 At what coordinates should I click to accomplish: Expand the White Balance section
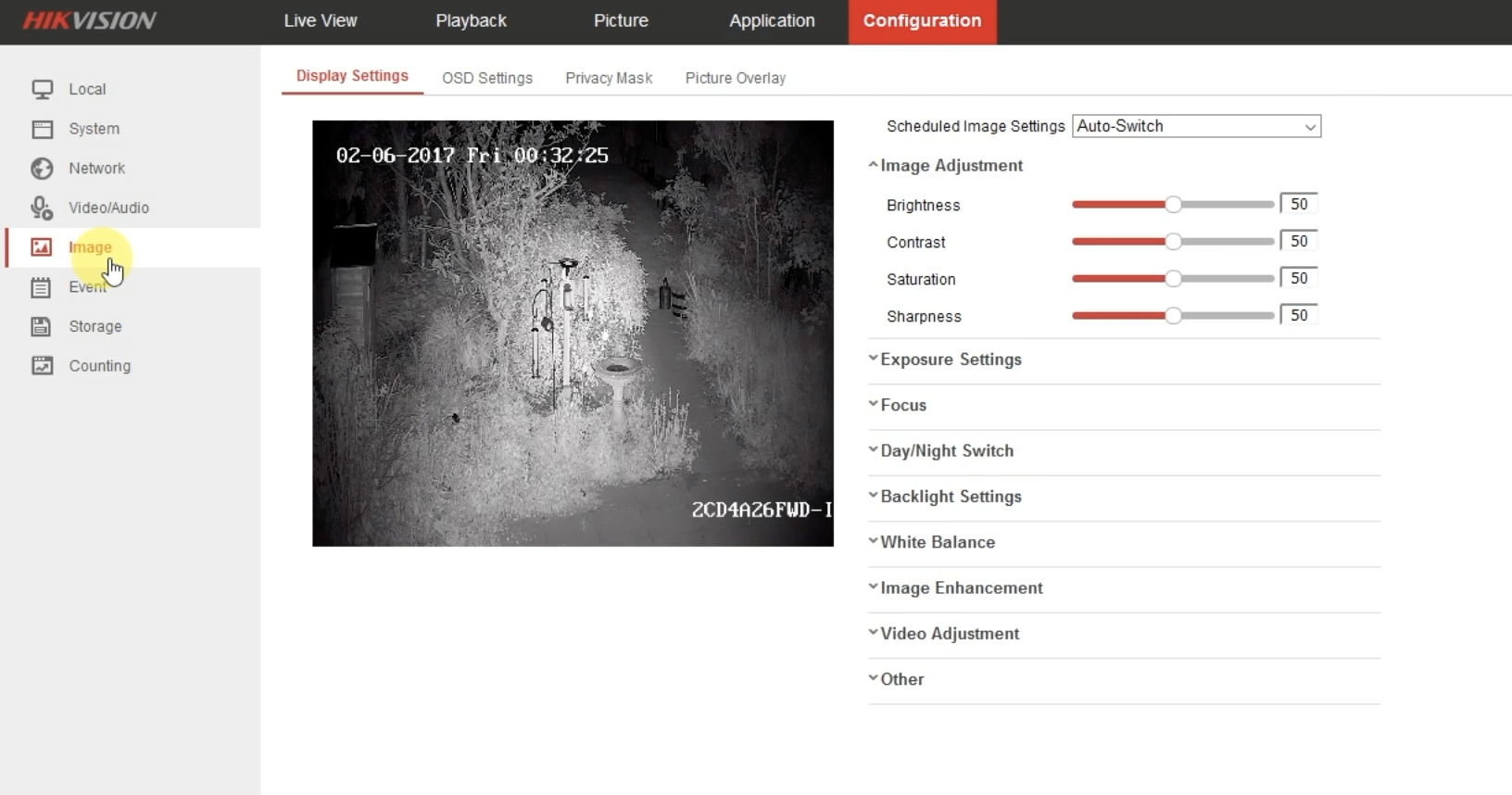click(937, 542)
